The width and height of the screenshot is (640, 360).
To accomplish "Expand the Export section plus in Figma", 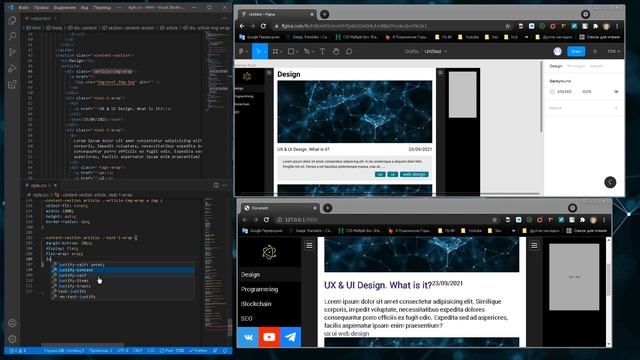I will pyautogui.click(x=616, y=108).
